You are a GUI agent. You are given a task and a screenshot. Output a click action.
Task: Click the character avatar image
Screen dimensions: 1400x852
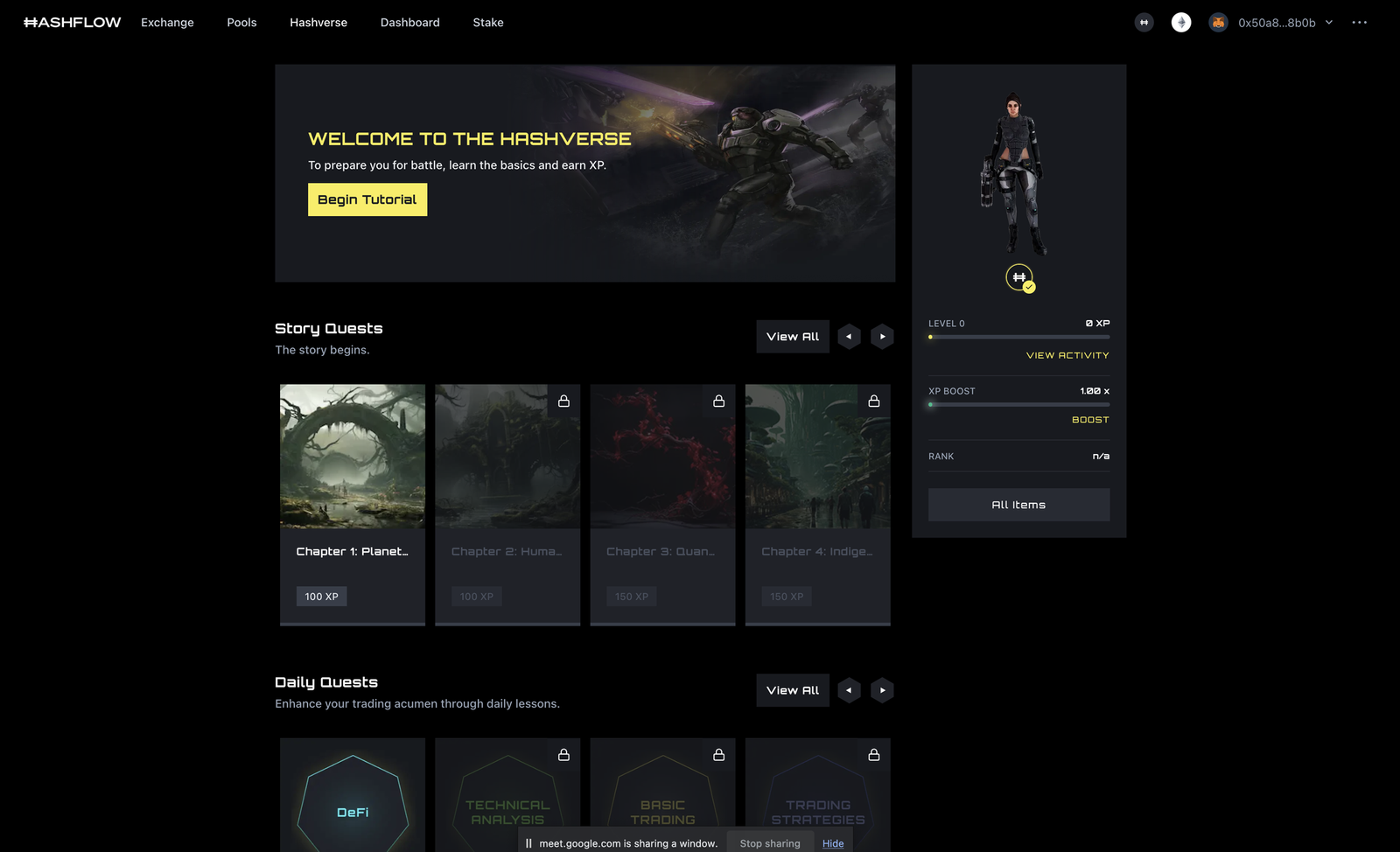pyautogui.click(x=1014, y=174)
